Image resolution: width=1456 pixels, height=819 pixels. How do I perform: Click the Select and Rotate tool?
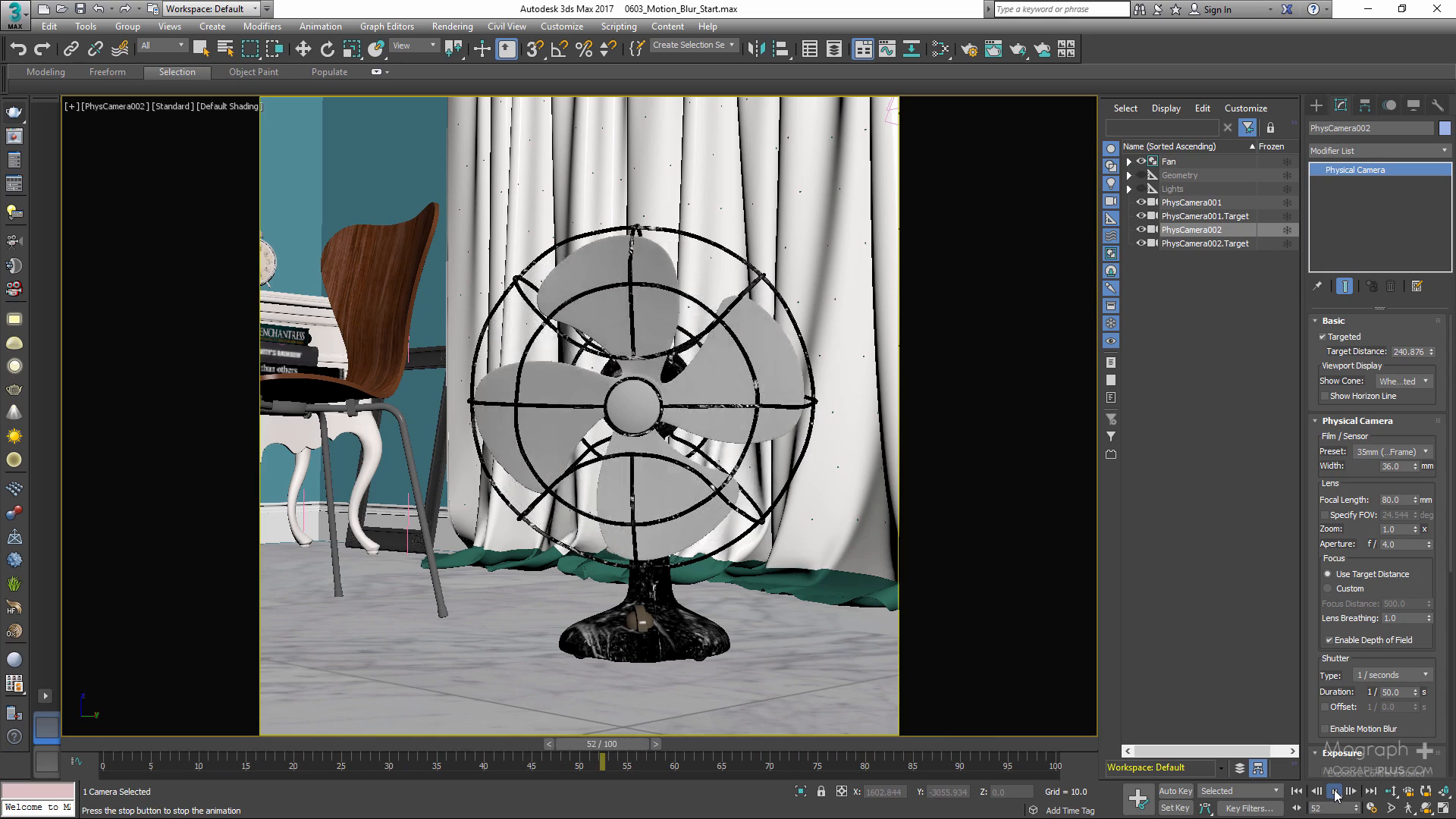(327, 49)
